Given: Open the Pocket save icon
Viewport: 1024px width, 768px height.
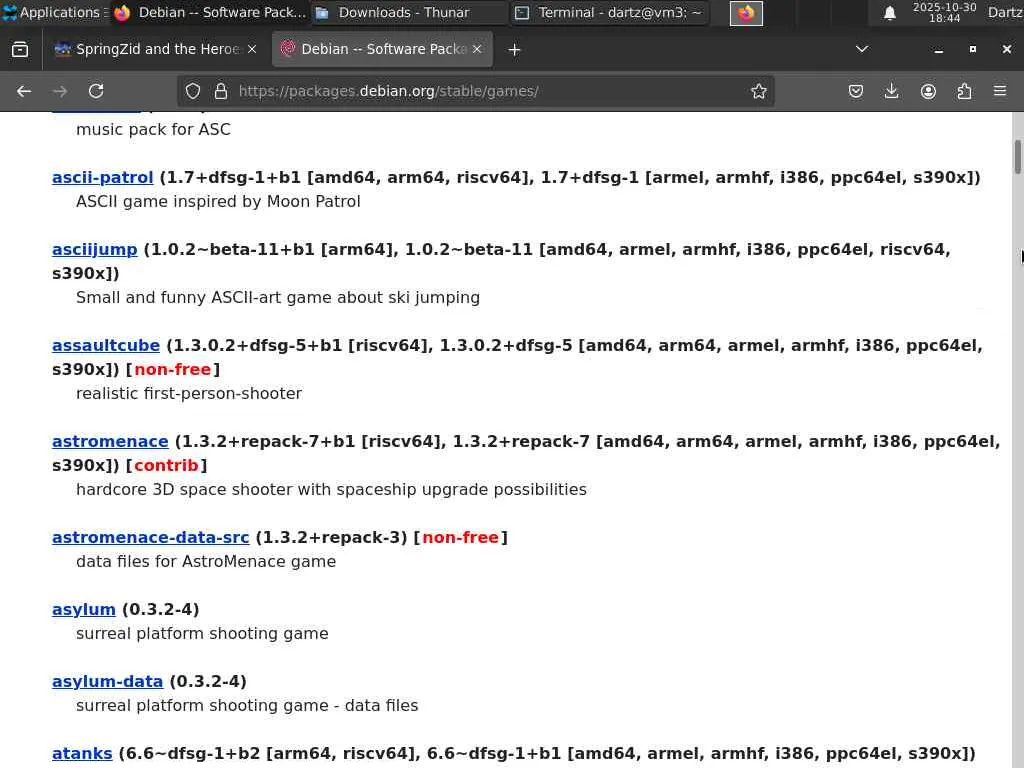Looking at the screenshot, I should pos(856,91).
